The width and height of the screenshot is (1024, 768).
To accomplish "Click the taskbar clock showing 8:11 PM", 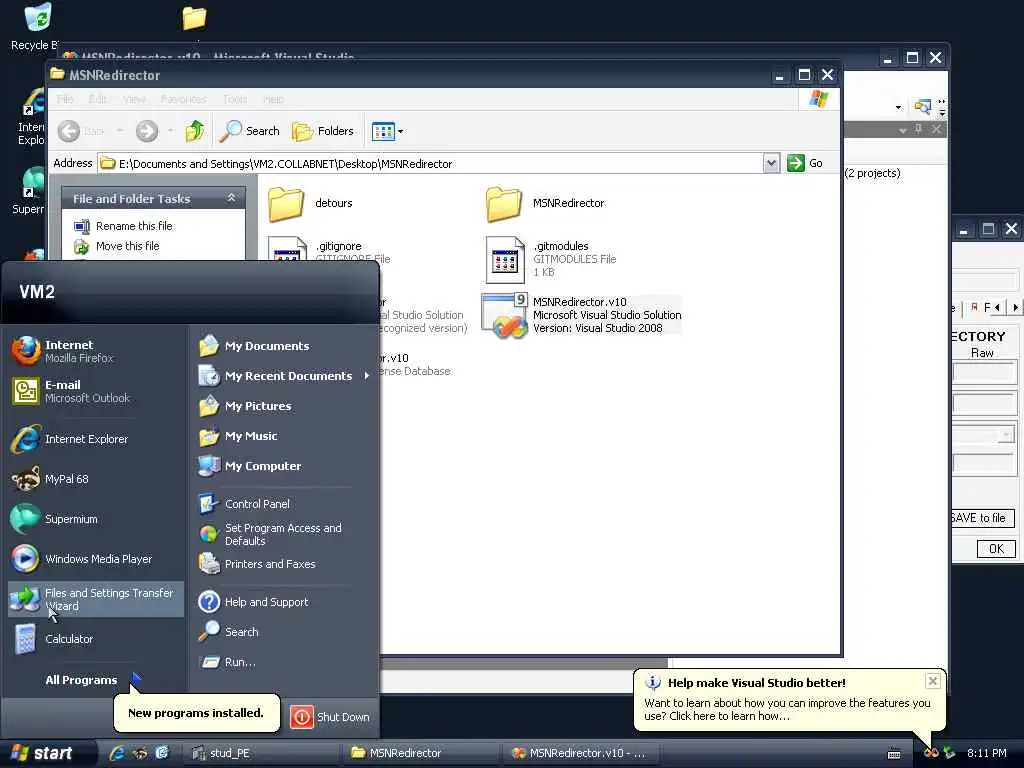I will click(x=986, y=753).
